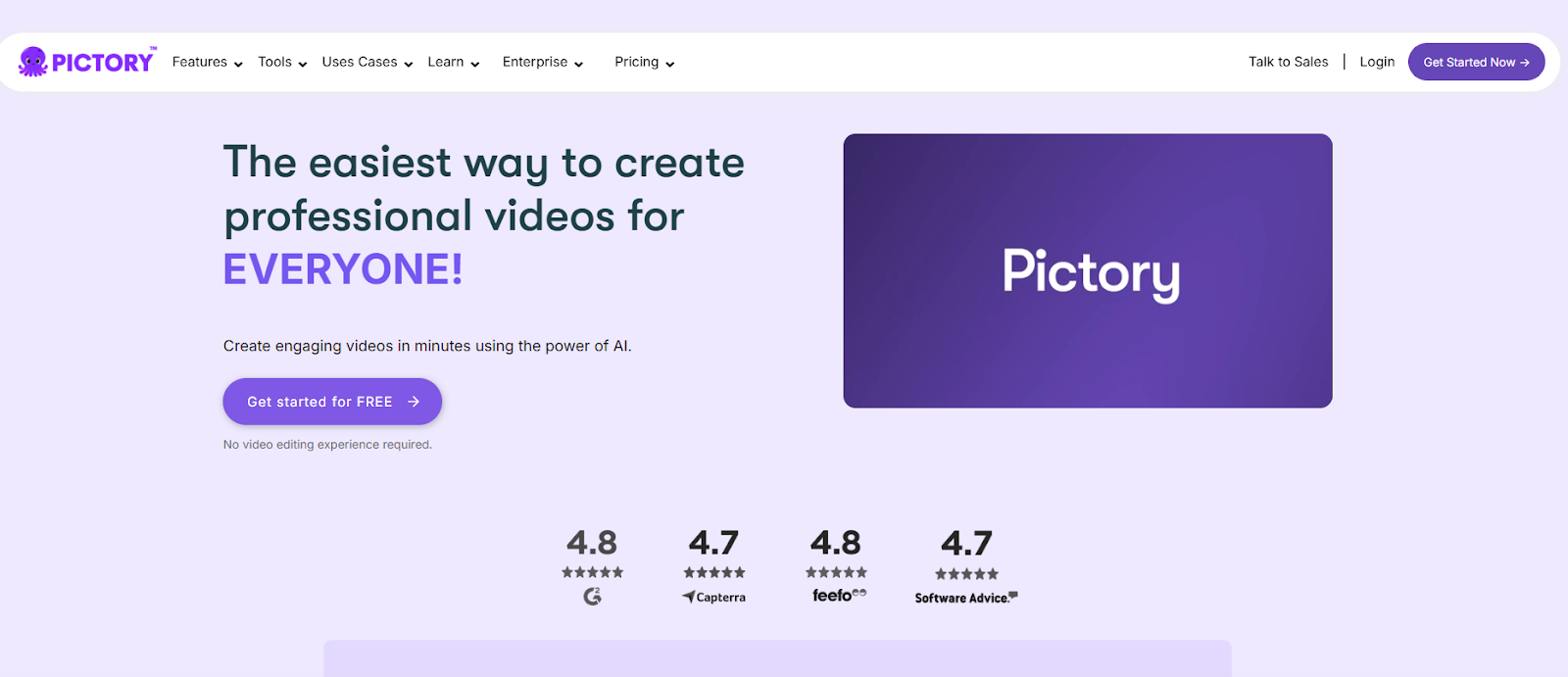Click the G2 rating logo
1568x677 pixels.
592,596
